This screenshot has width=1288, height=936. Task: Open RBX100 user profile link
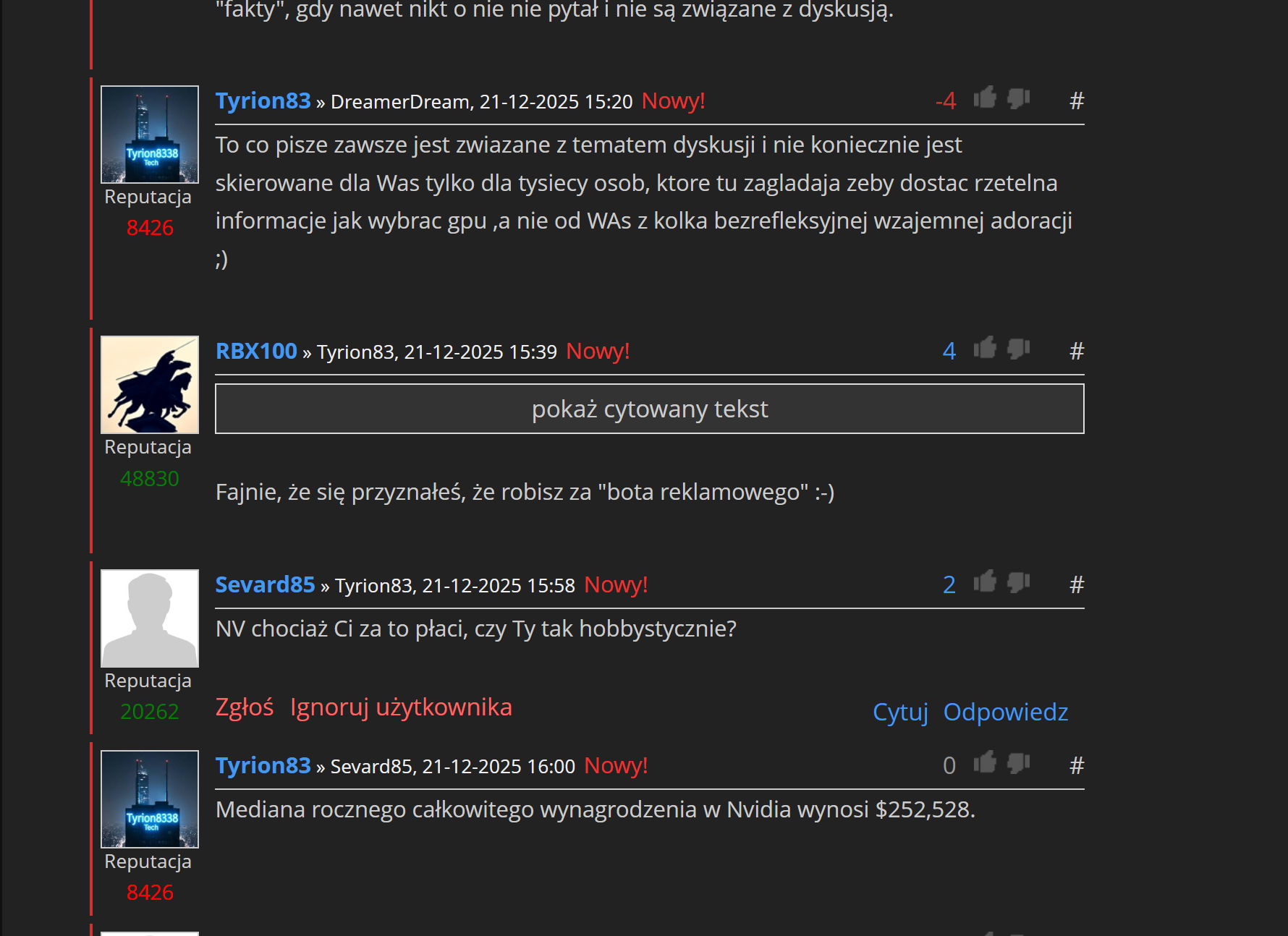pos(256,351)
